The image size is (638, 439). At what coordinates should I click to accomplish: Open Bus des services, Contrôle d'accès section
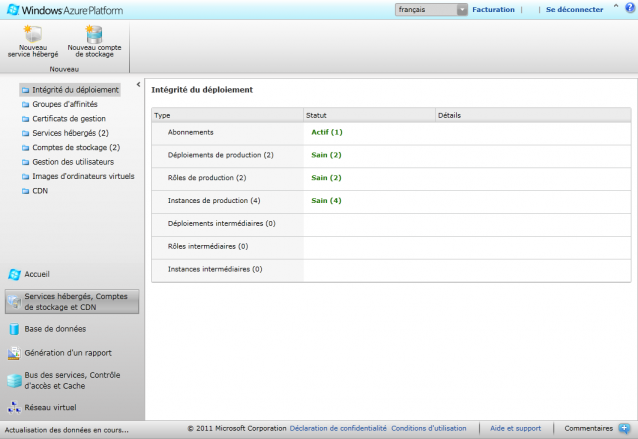pos(72,380)
